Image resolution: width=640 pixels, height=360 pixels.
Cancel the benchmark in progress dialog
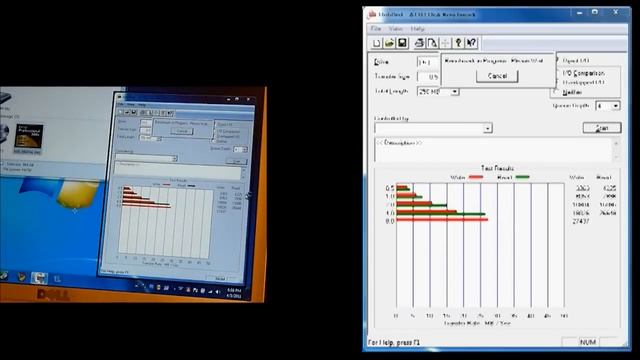click(x=497, y=76)
